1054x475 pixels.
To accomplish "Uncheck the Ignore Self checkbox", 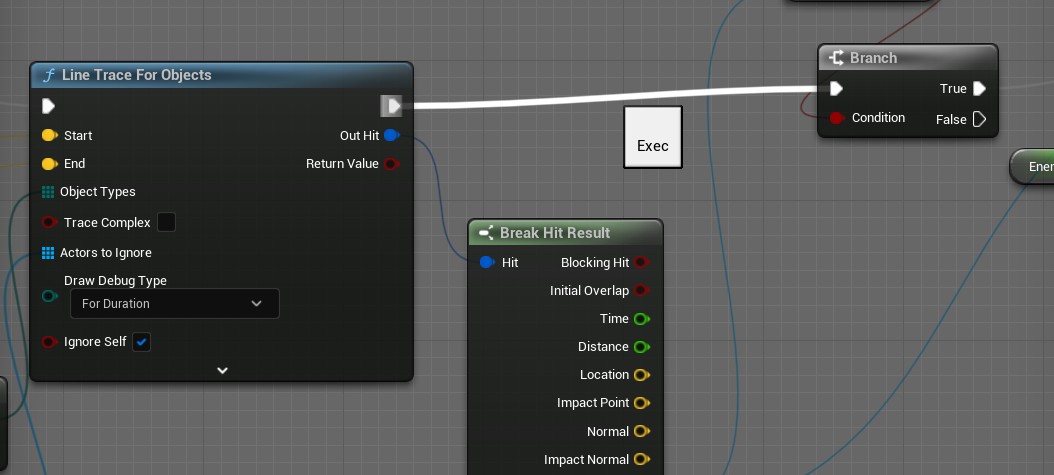I will pos(141,342).
